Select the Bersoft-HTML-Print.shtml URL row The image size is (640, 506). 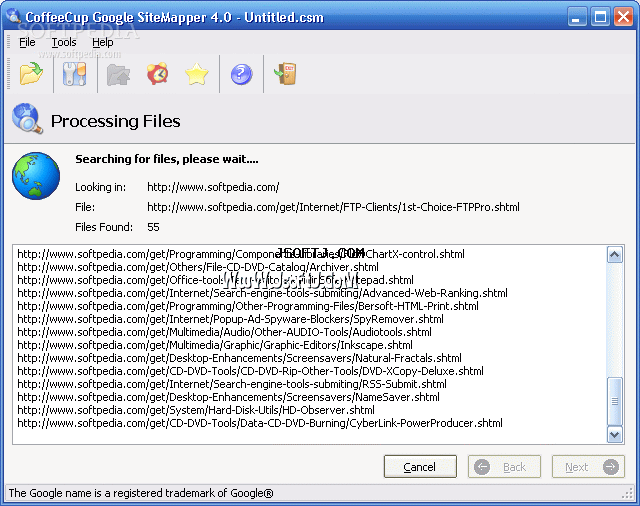[x=248, y=306]
